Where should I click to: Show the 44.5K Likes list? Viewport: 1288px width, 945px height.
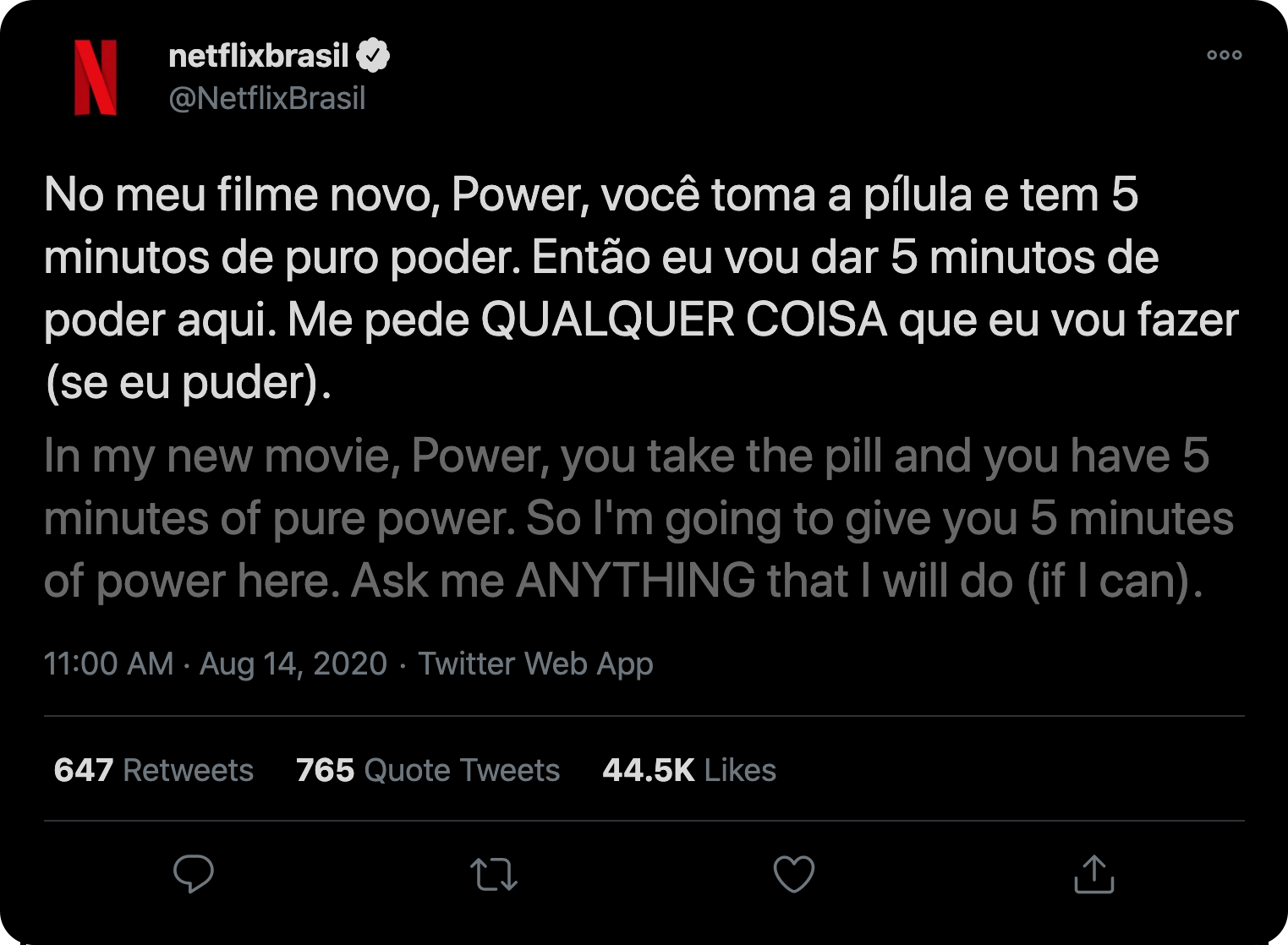(689, 770)
